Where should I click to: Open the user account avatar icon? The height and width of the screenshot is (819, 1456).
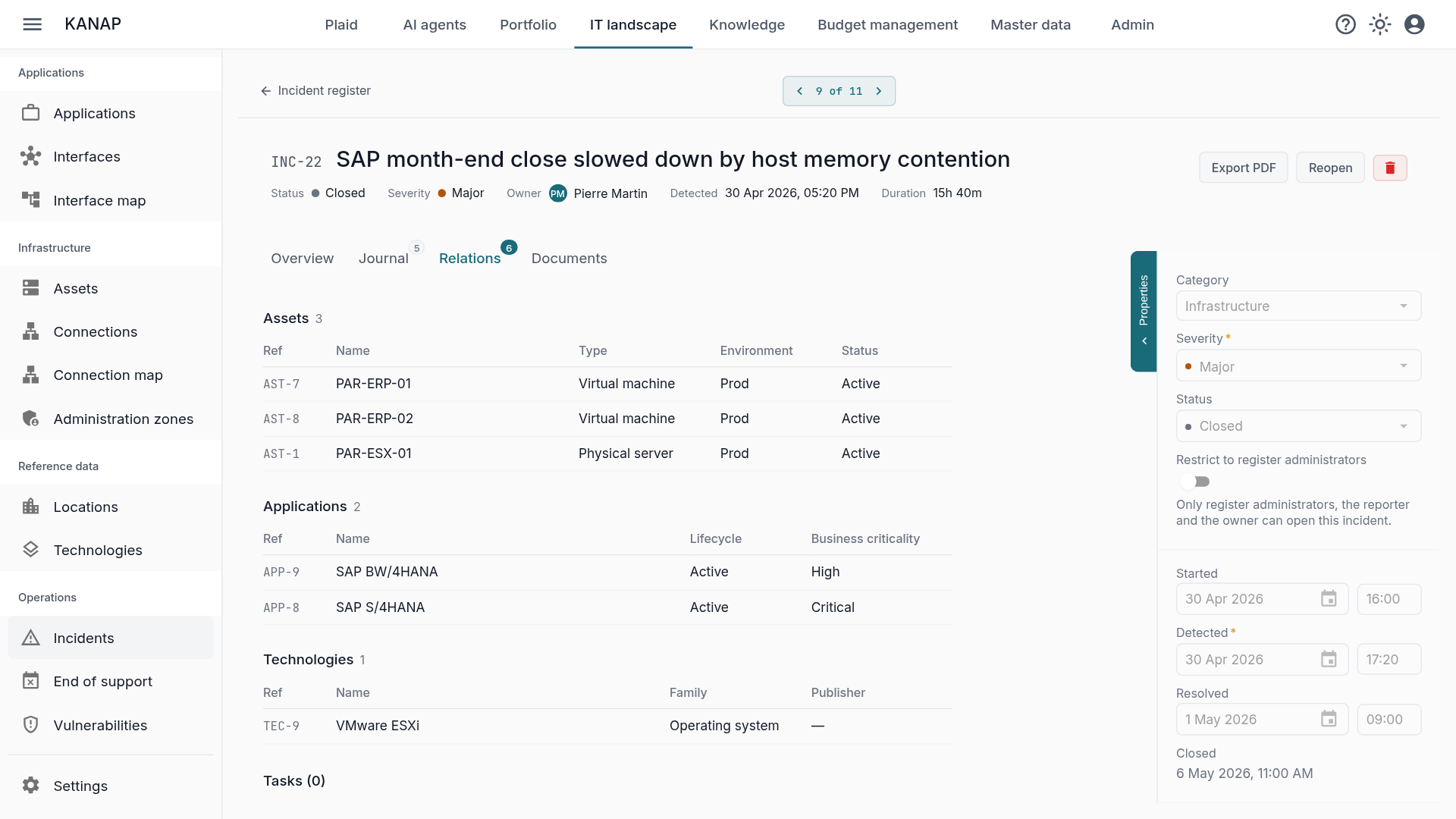pyautogui.click(x=1414, y=24)
